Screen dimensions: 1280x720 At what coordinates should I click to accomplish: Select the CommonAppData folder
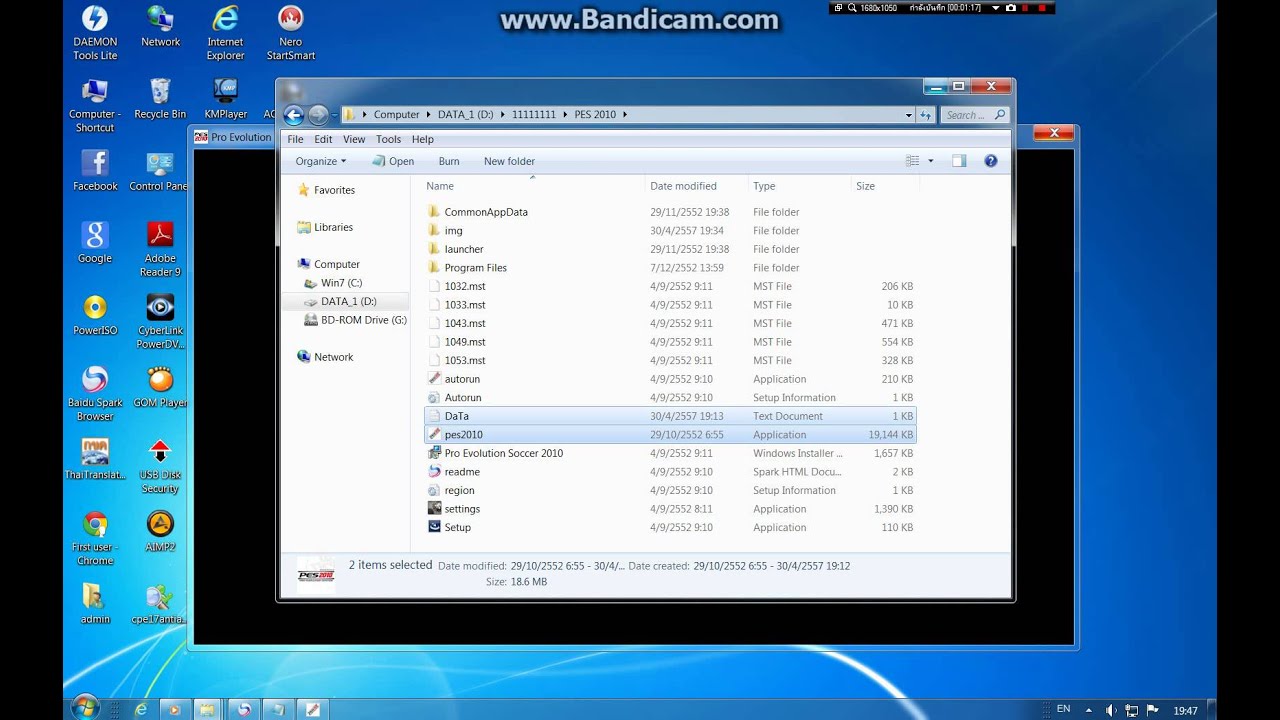tap(670, 212)
